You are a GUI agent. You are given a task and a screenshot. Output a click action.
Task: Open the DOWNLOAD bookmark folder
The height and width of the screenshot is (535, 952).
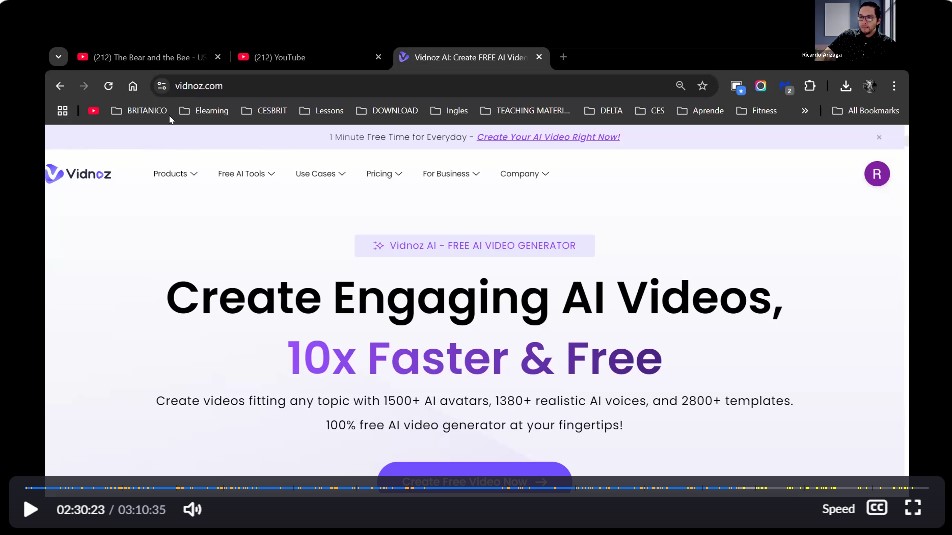point(387,111)
